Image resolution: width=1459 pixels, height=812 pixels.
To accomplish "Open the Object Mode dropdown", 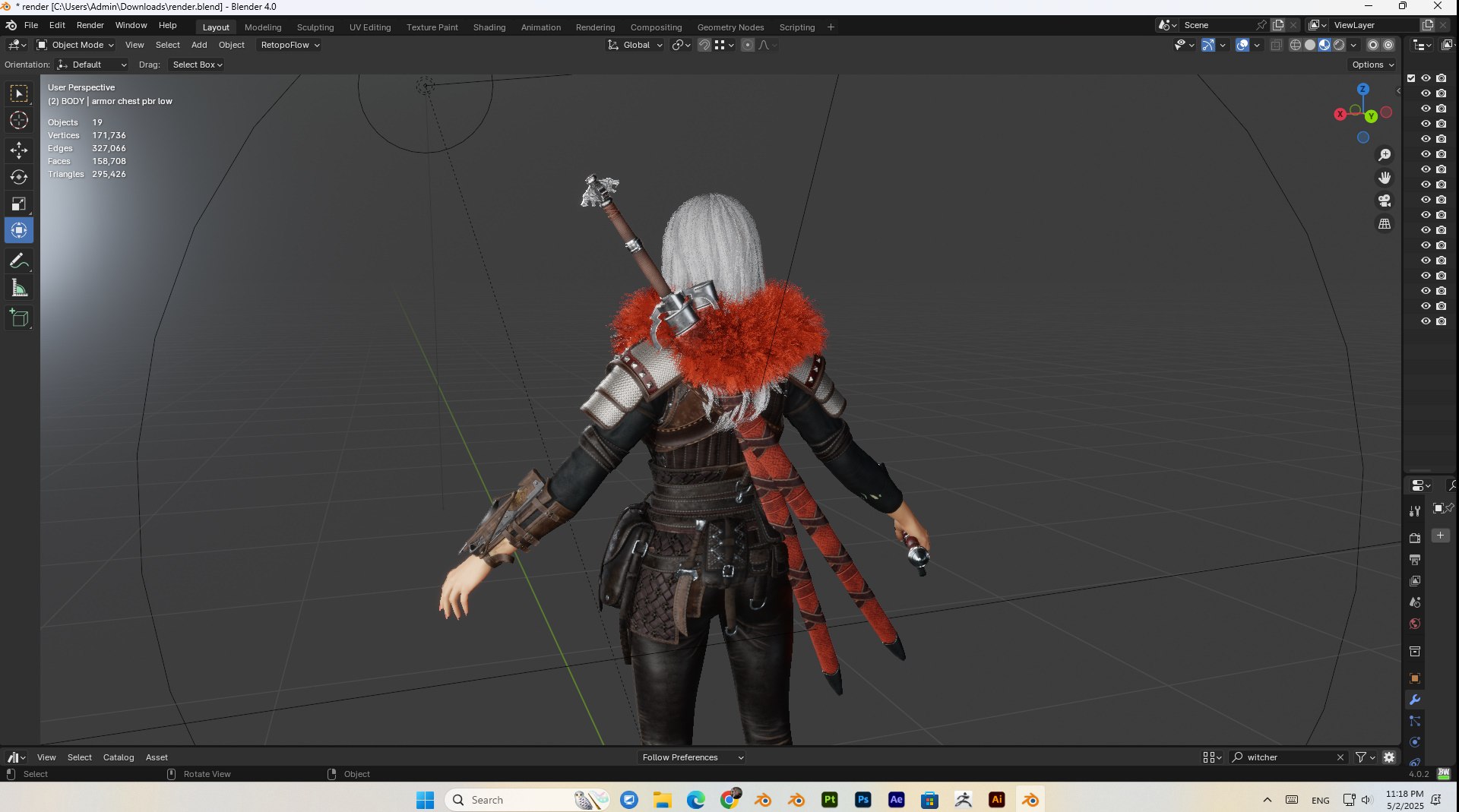I will point(75,45).
